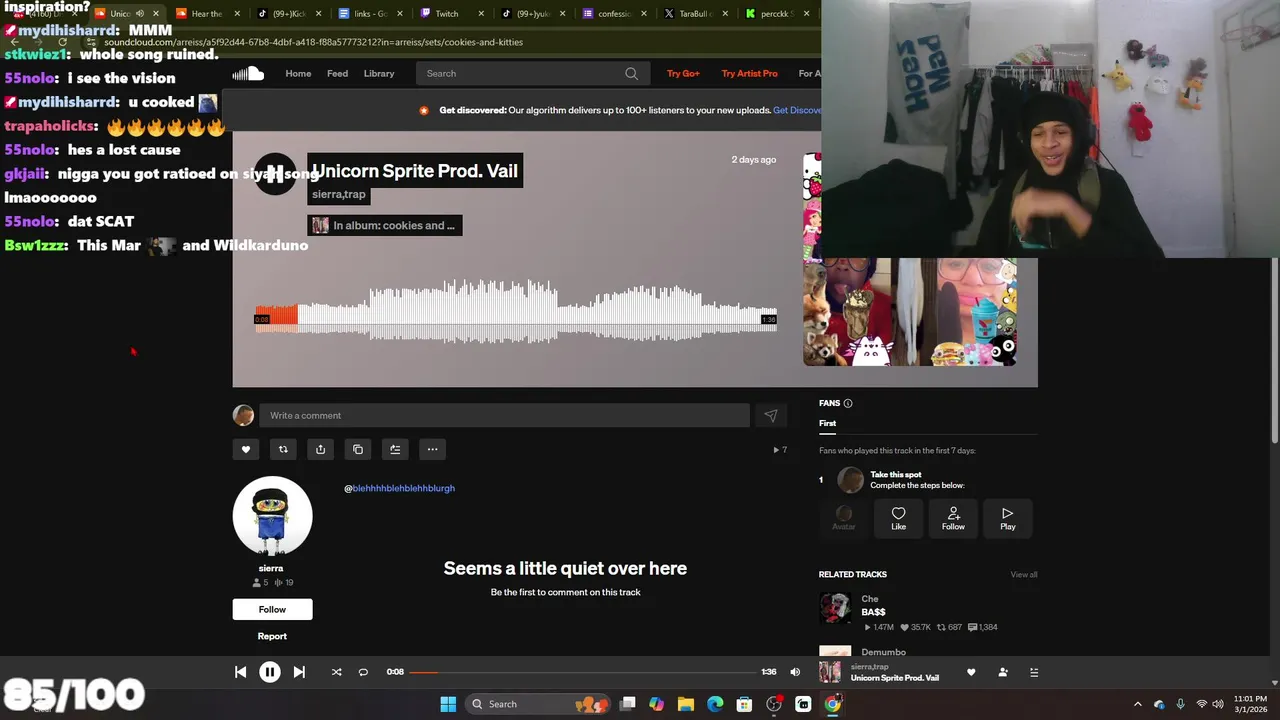
Task: Pause track with large waveform pause button
Action: click(275, 175)
